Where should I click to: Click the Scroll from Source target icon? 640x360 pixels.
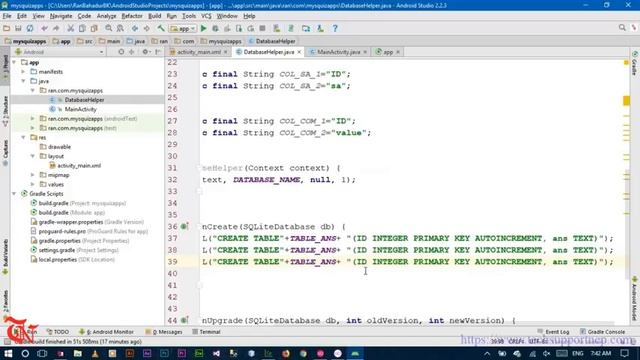(121, 52)
